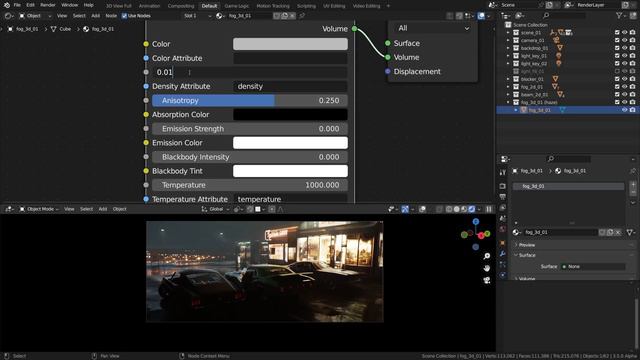
Task: Click fake user shield in properties material field
Action: click(602, 232)
